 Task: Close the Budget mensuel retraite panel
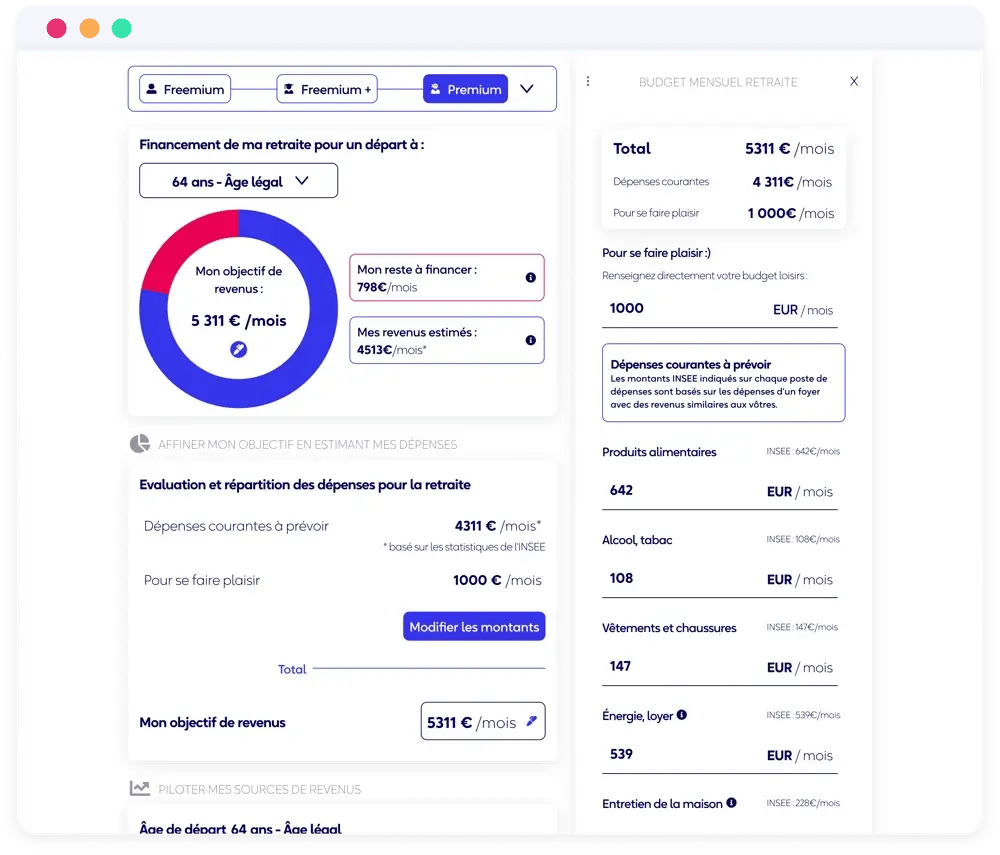(853, 82)
